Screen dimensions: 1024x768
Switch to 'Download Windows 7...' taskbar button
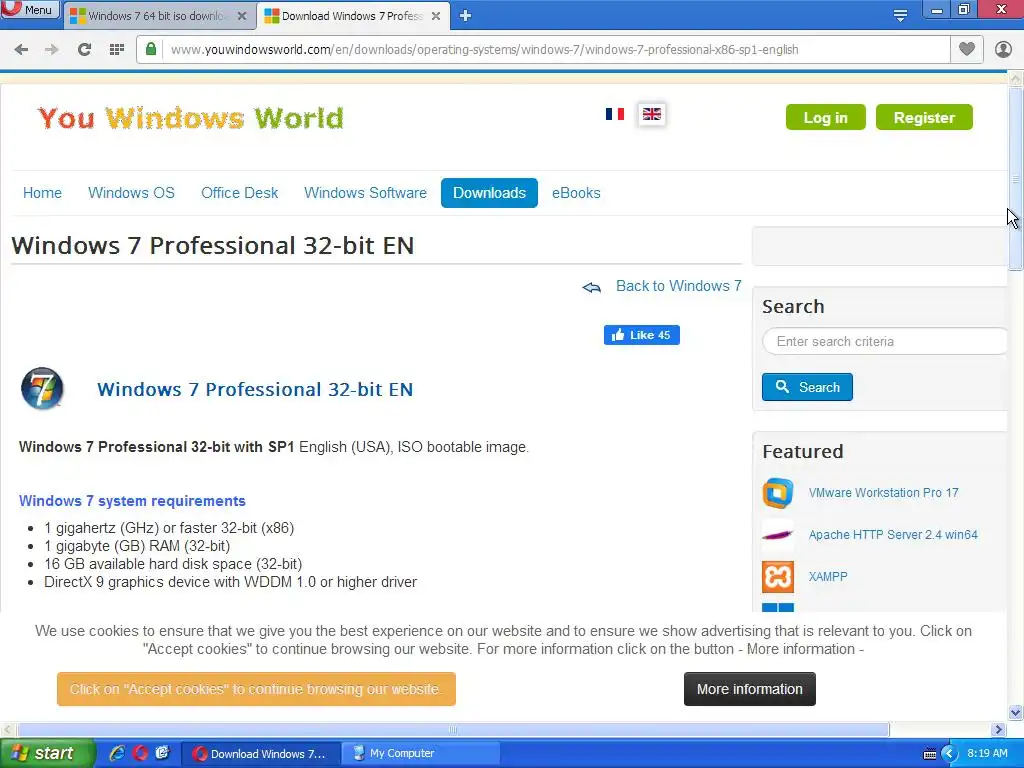(x=261, y=754)
